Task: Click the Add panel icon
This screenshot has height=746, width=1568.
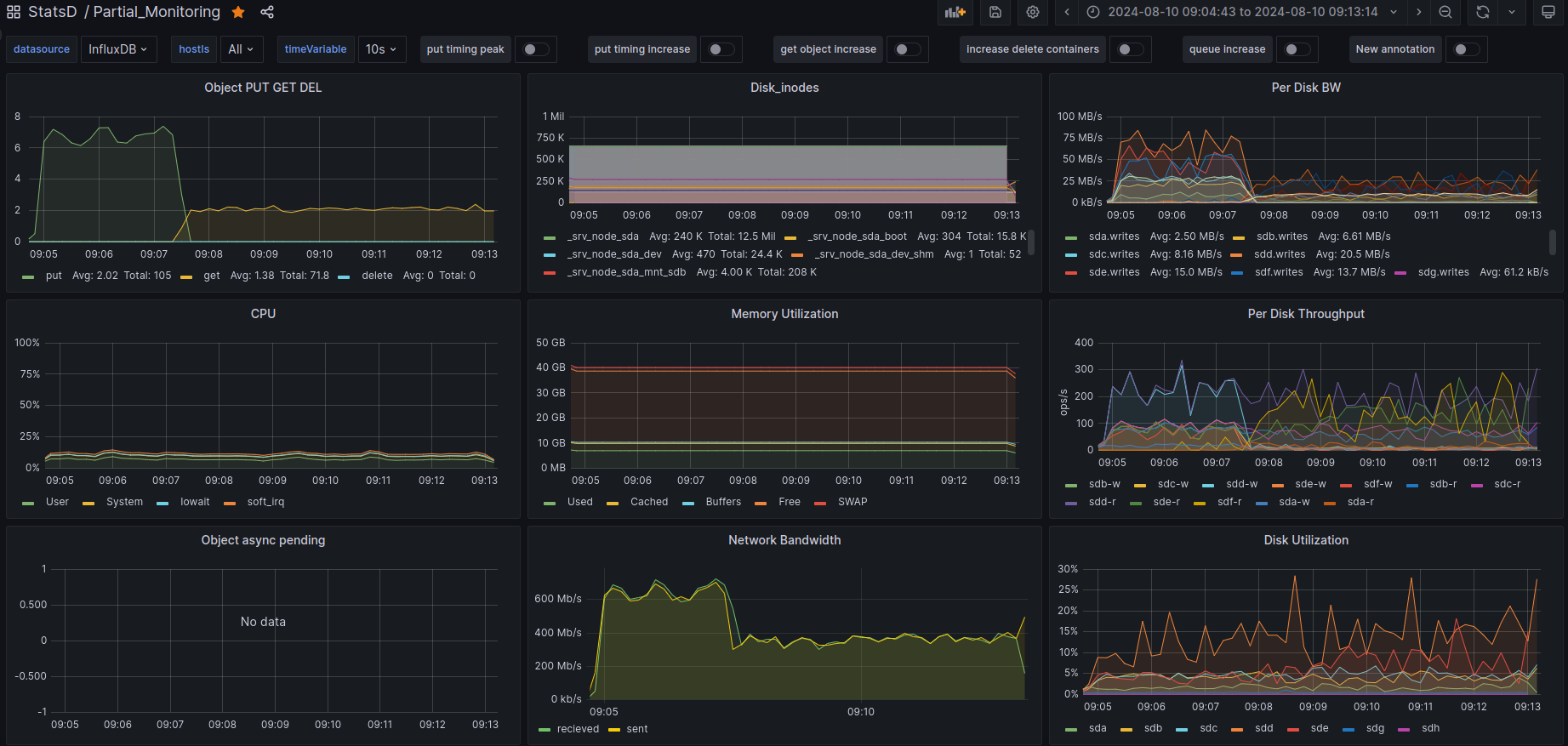Action: click(x=955, y=12)
